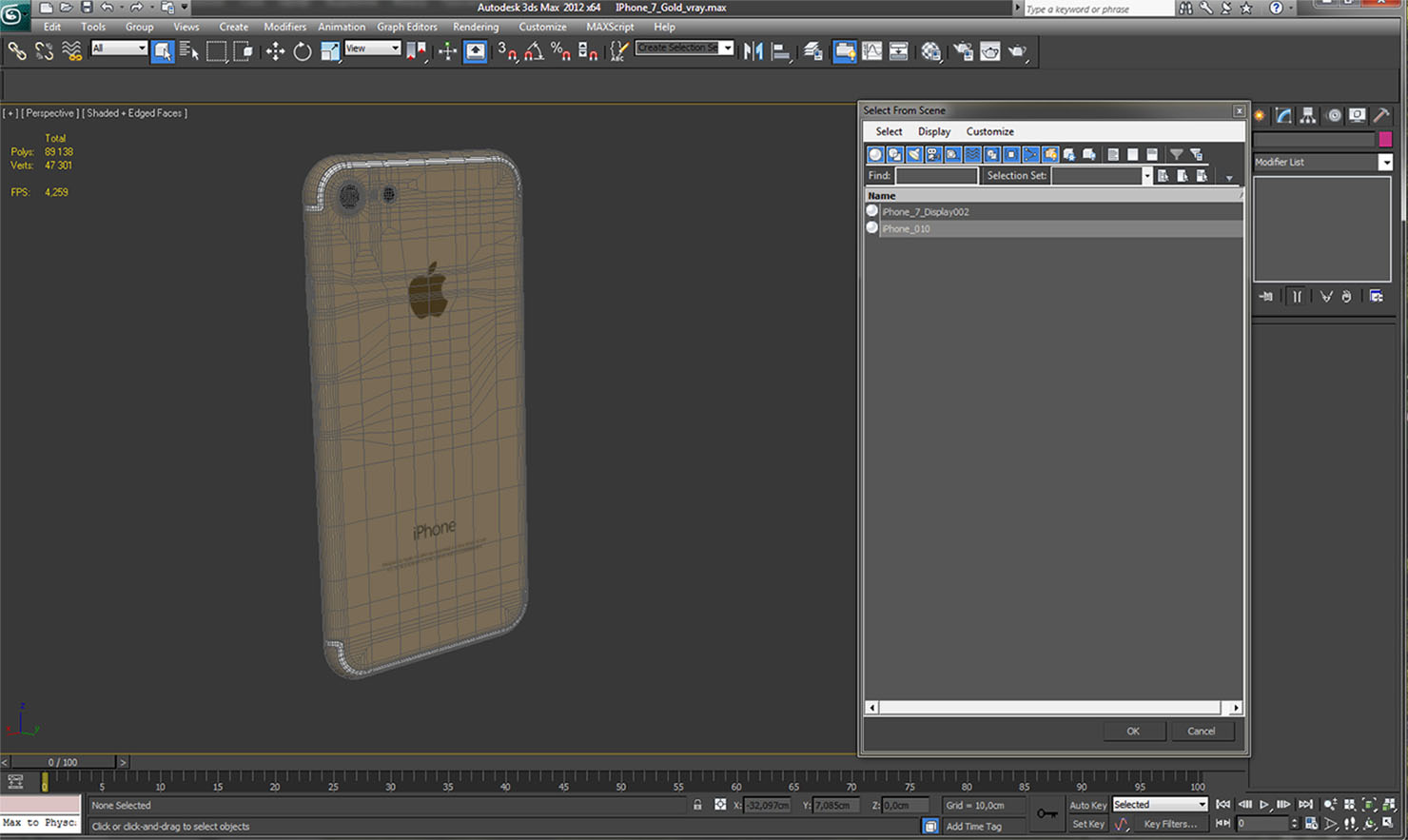Toggle the Selection Lock icon
The height and width of the screenshot is (840, 1408).
697,805
